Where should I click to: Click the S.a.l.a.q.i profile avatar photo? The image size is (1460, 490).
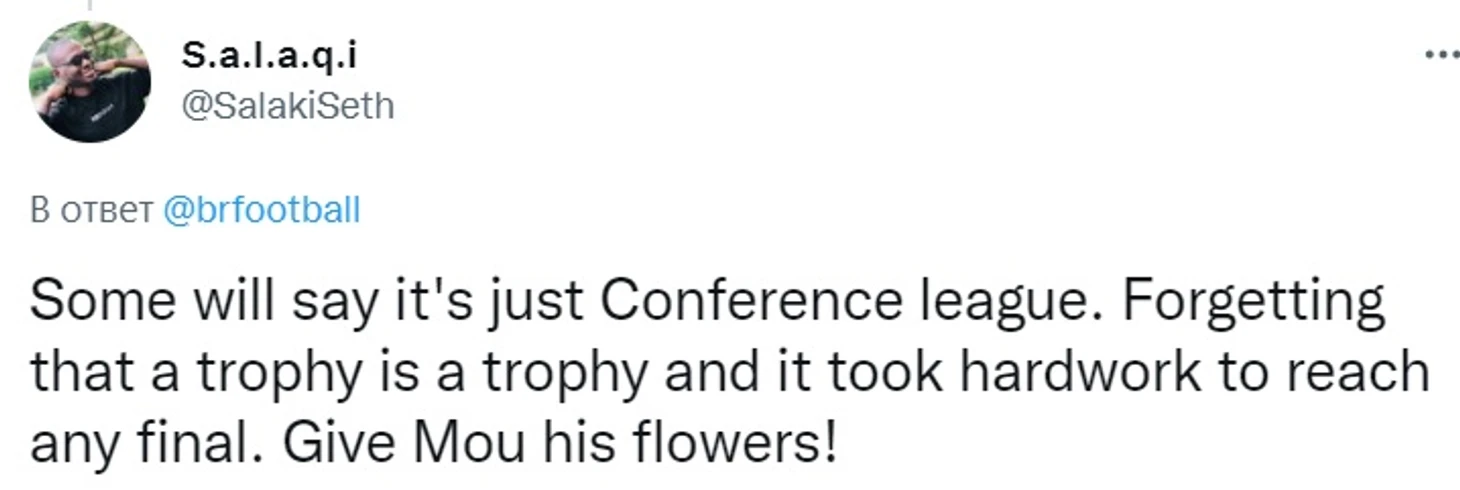click(x=90, y=82)
